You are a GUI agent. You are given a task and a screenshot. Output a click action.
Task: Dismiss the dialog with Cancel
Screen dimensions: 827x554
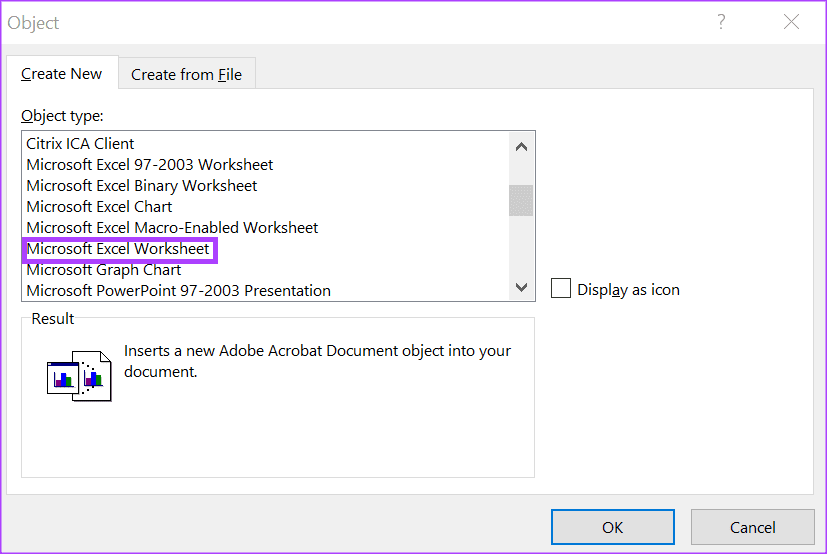point(753,527)
